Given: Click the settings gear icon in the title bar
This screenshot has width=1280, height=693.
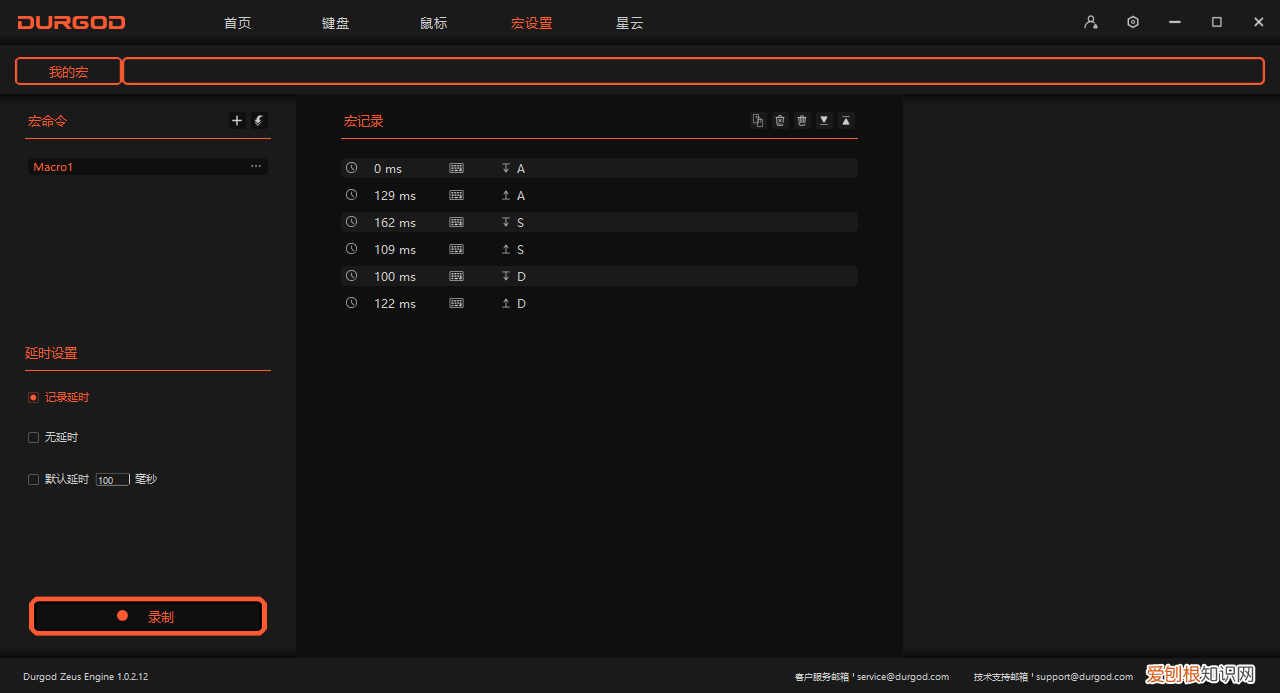Looking at the screenshot, I should [1132, 21].
